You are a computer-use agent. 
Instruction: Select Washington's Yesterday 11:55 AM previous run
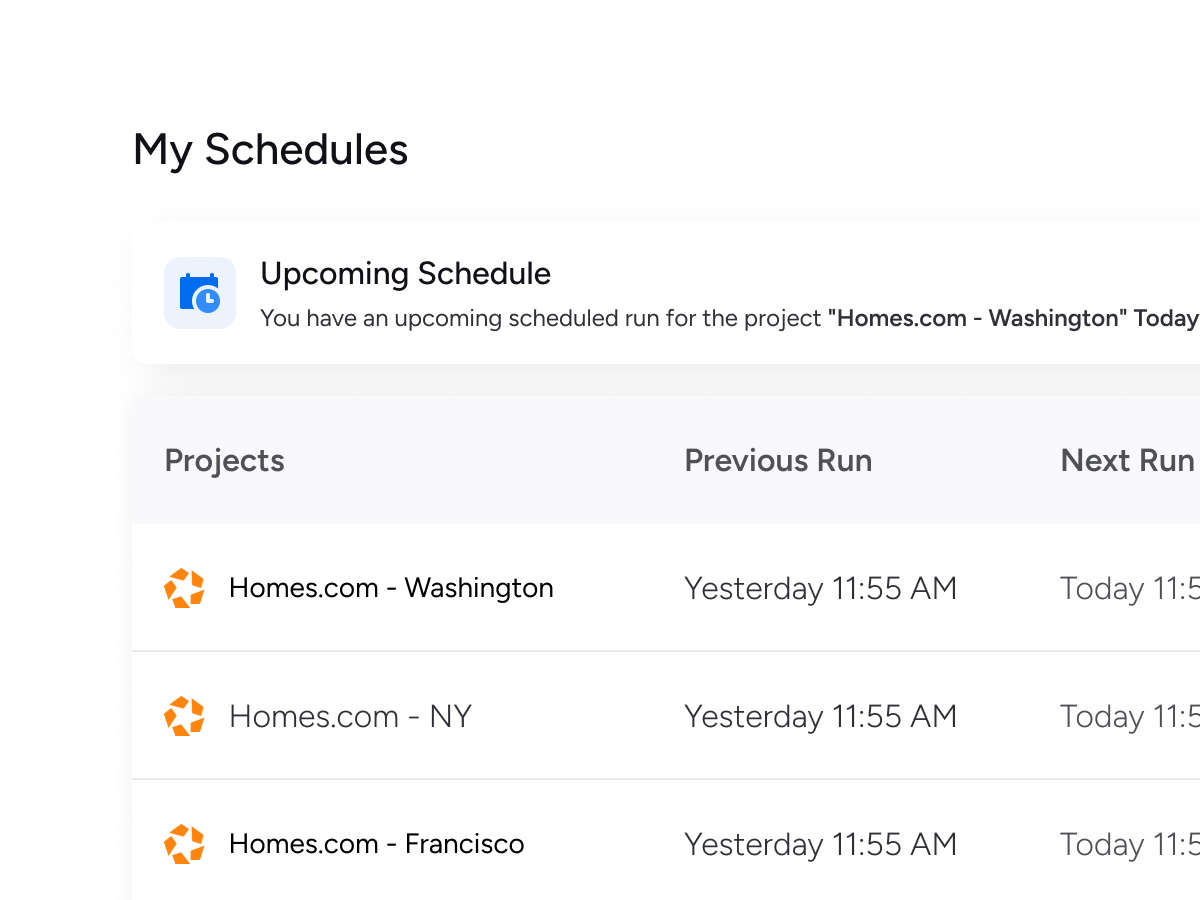coord(820,588)
